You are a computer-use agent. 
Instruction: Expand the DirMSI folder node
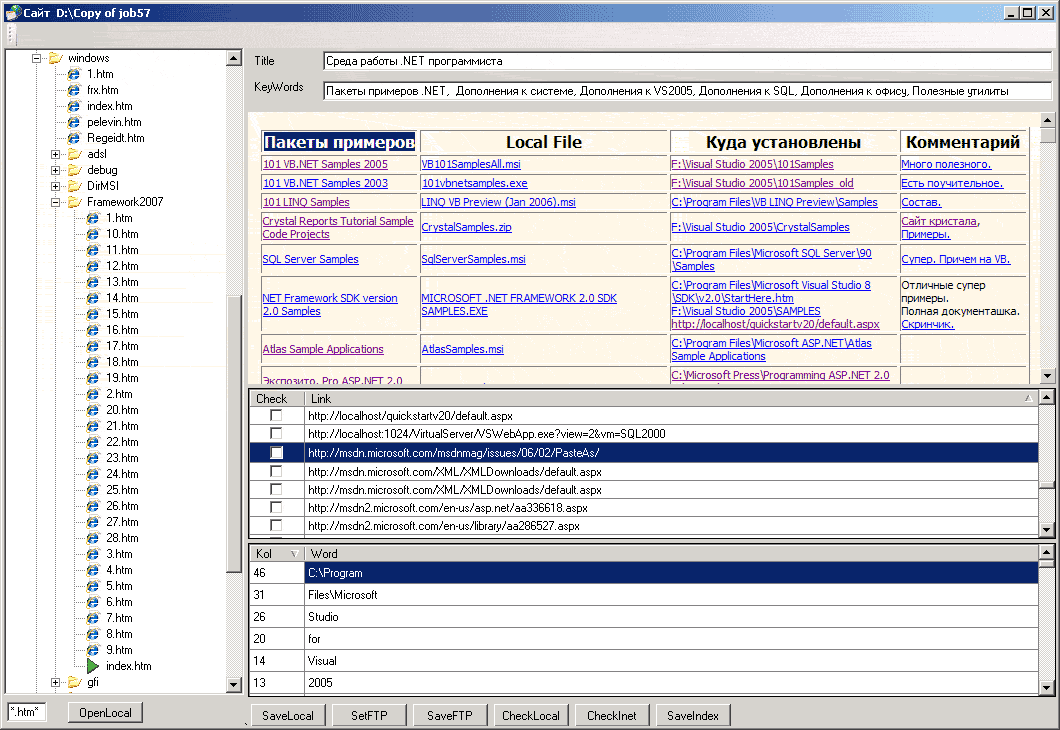point(55,186)
